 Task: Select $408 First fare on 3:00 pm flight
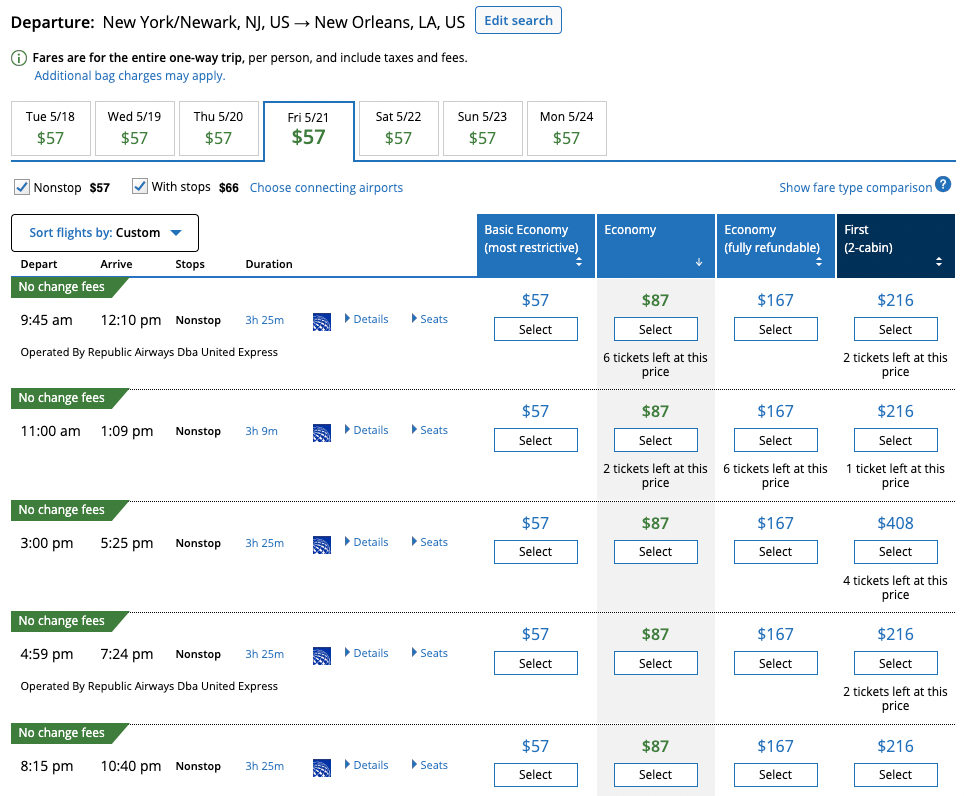pyautogui.click(x=895, y=552)
